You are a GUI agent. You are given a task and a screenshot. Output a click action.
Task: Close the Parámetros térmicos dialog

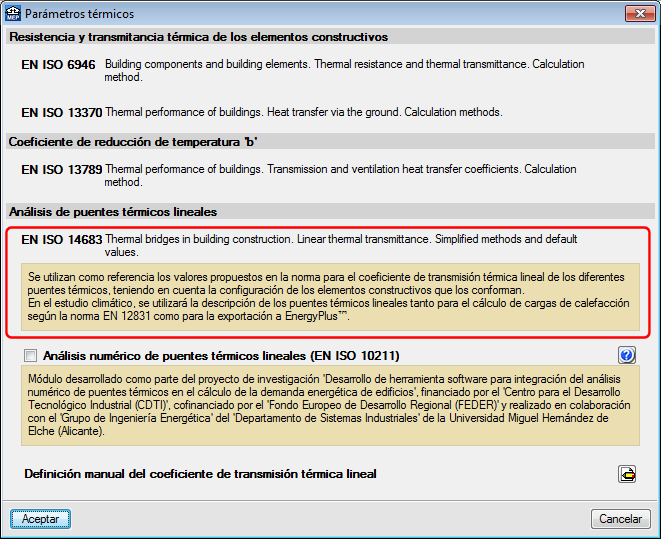(640, 13)
